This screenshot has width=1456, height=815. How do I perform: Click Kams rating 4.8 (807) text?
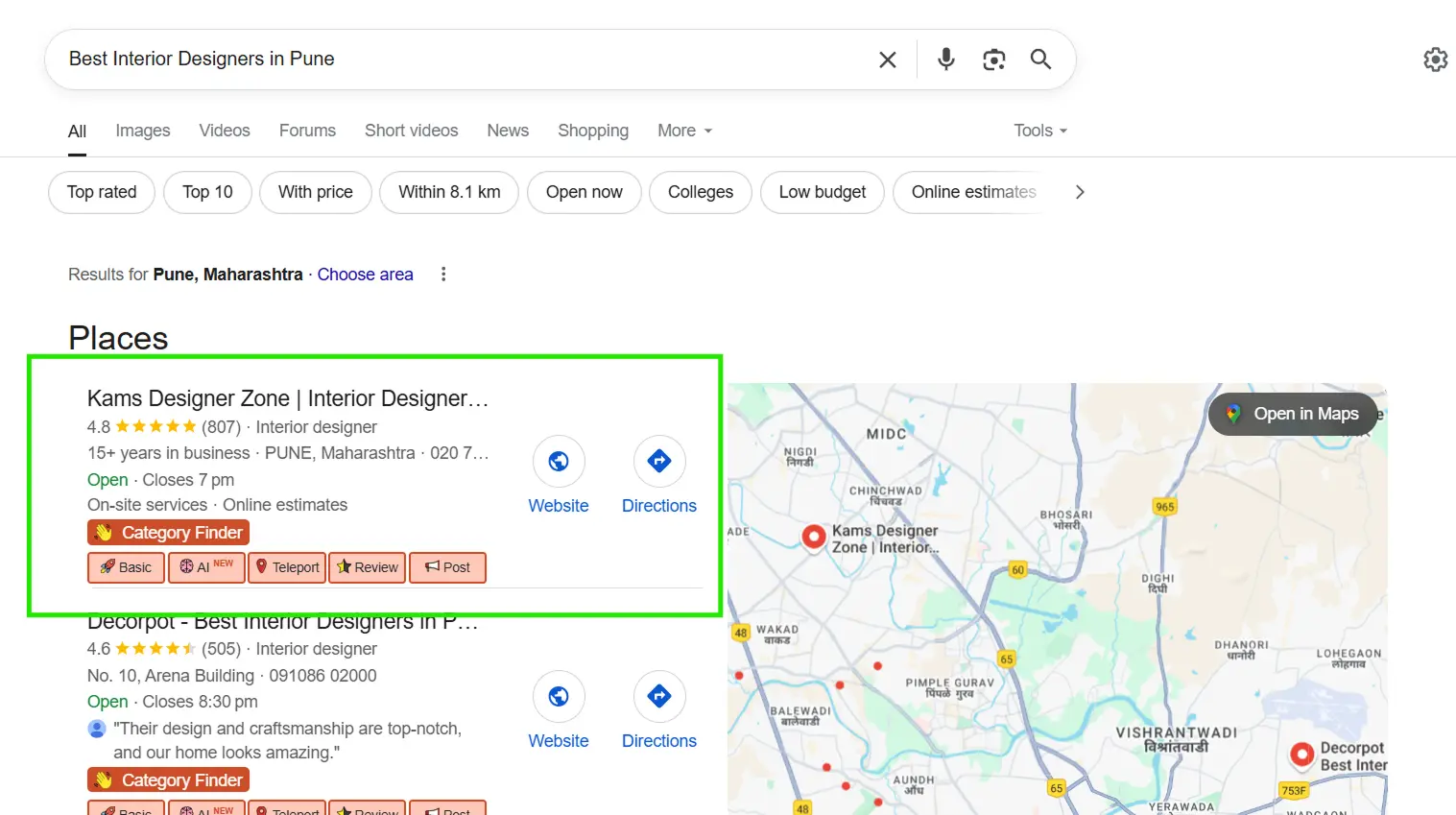pyautogui.click(x=164, y=427)
